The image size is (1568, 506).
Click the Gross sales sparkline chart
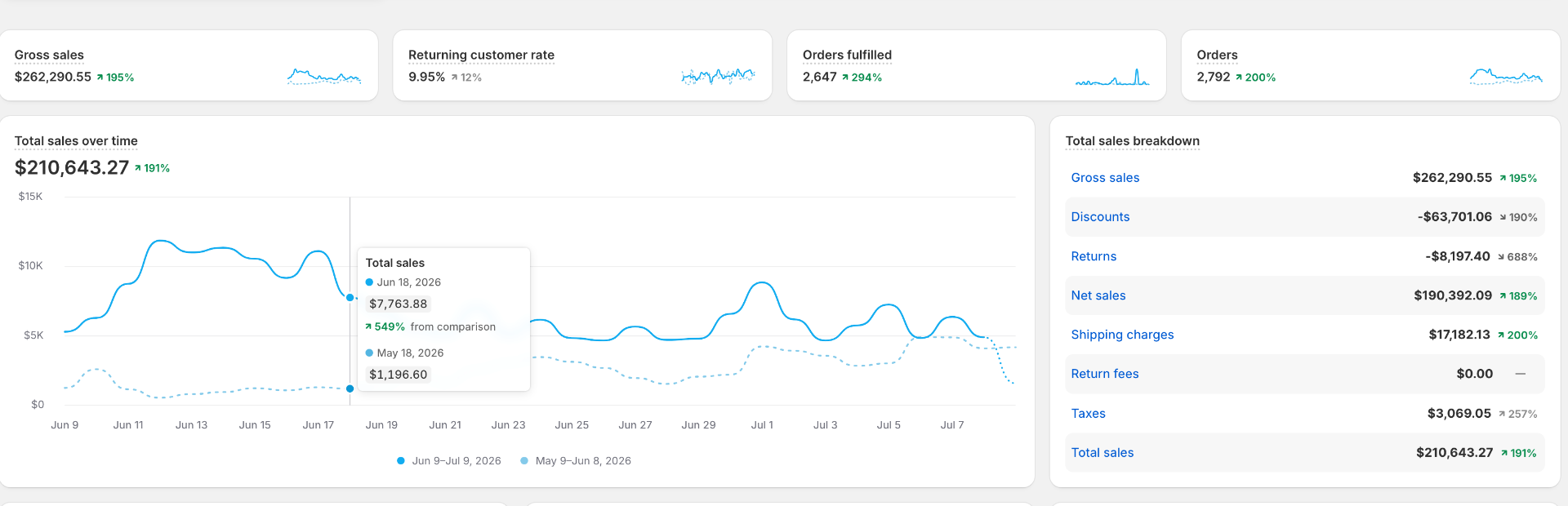point(324,77)
